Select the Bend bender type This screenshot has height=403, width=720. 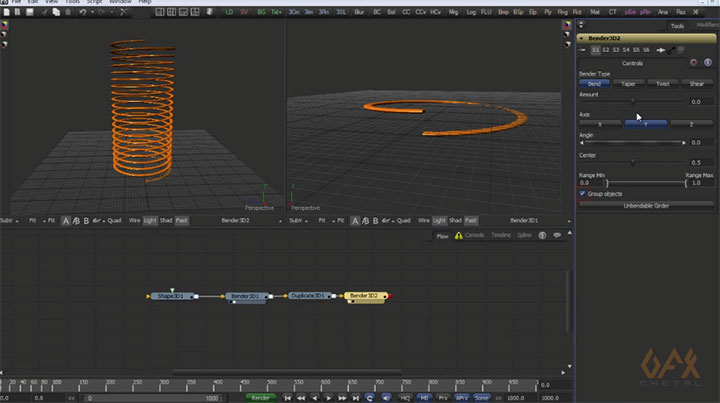coord(594,84)
